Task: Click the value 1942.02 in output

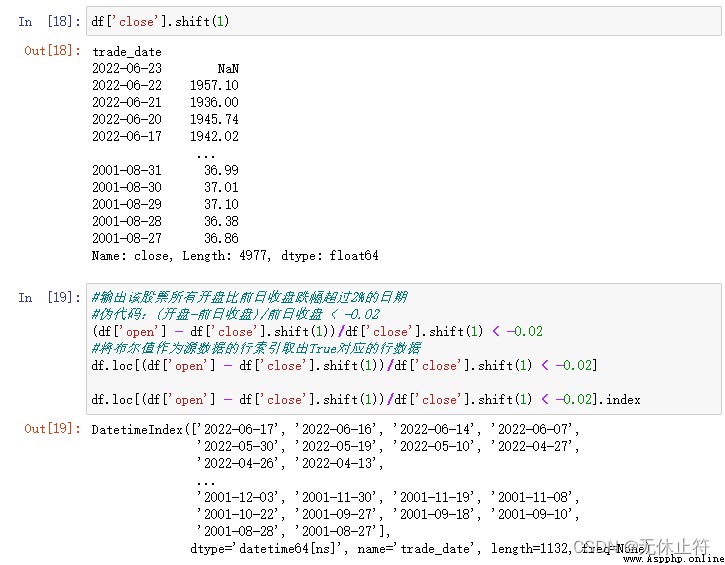Action: point(214,136)
